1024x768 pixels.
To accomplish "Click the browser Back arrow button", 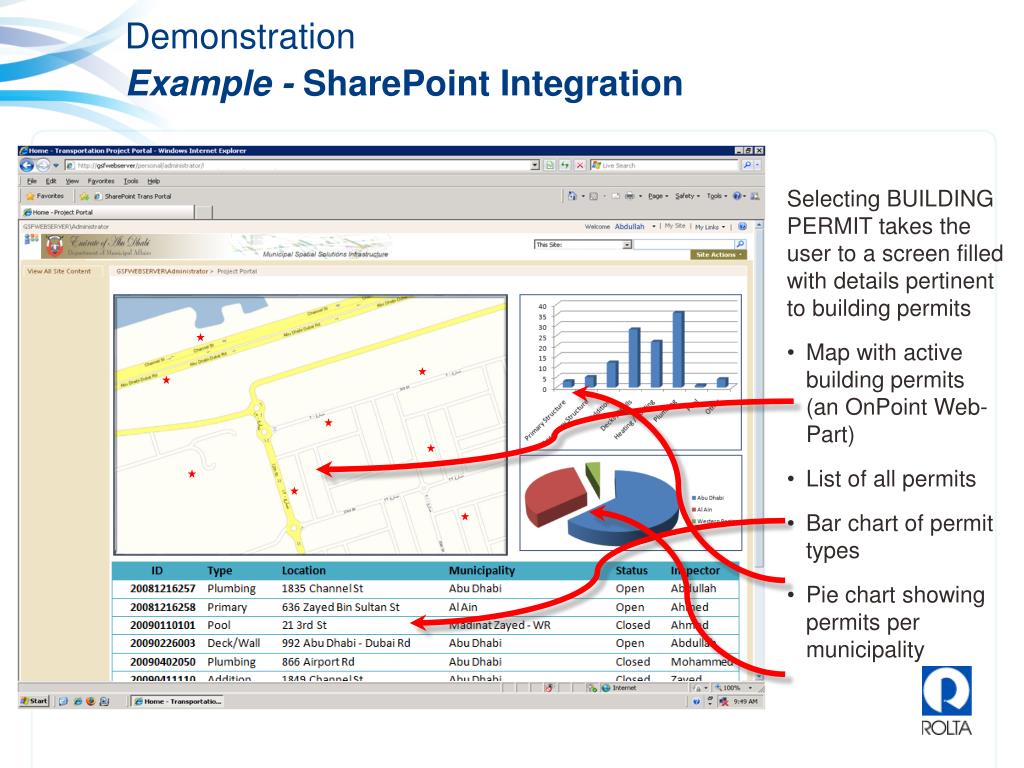I will [27, 165].
